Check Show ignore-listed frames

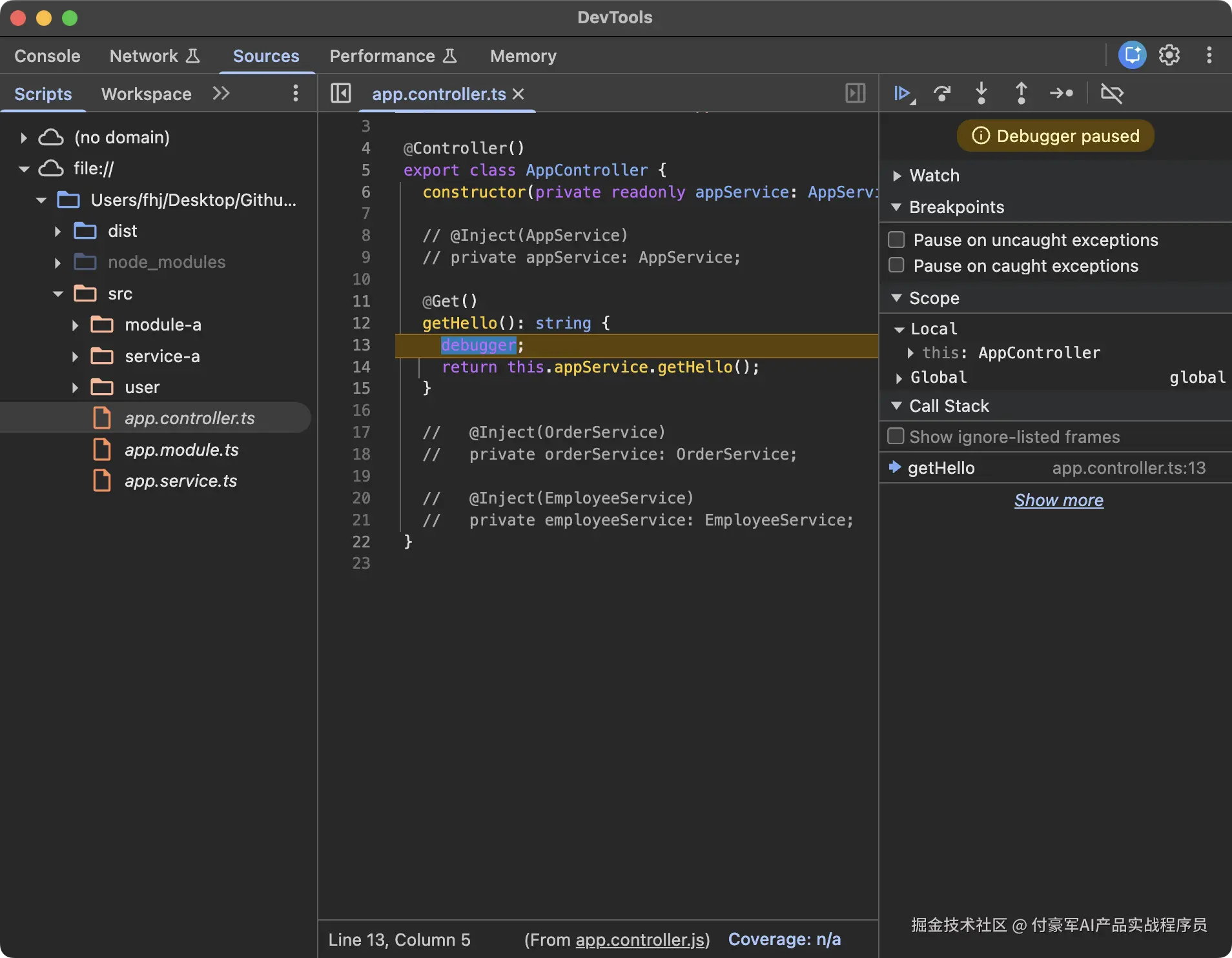[x=896, y=436]
